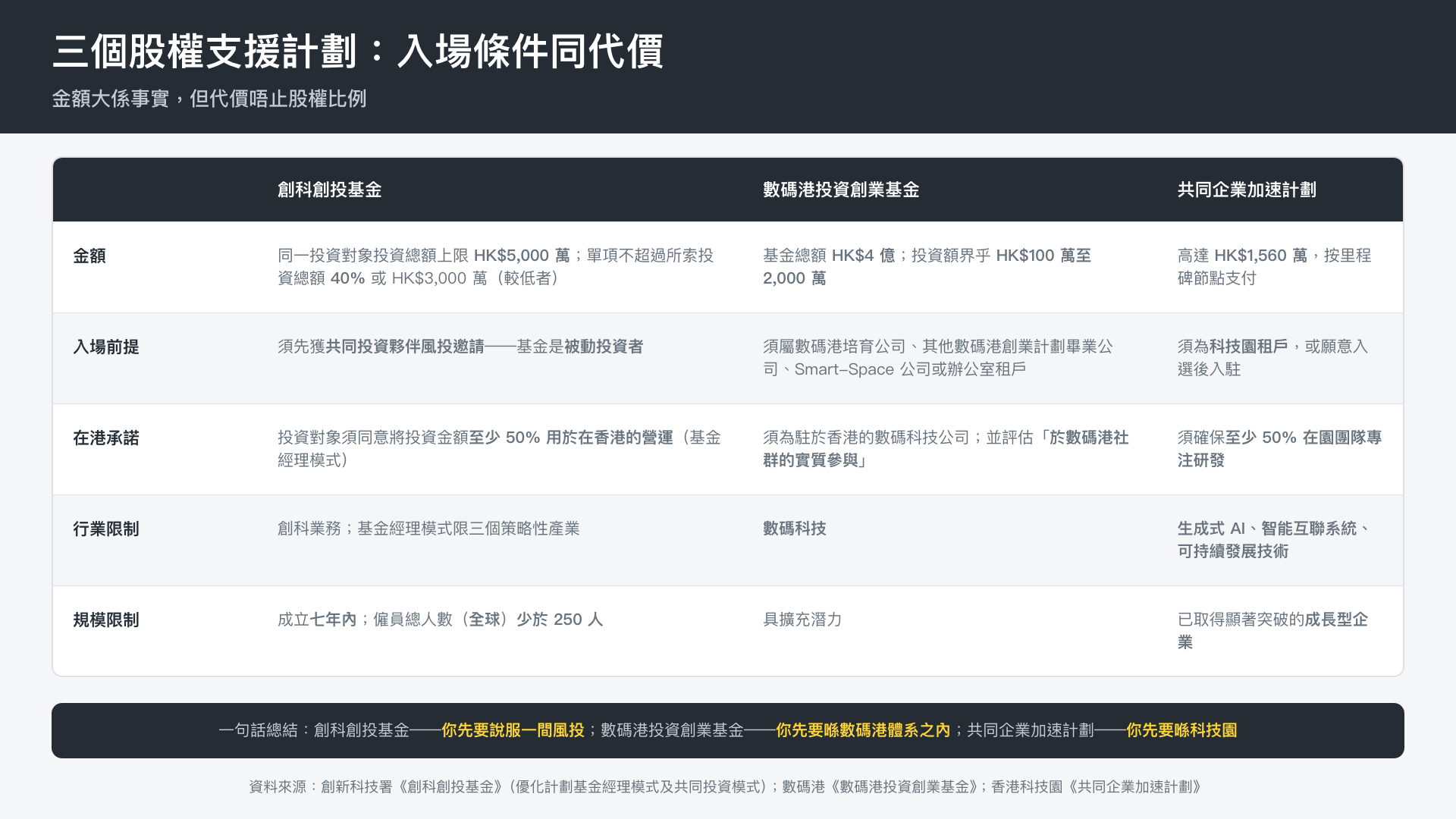Click the highlighted phrase 你先要說服一間風投
The height and width of the screenshot is (819, 1456).
pos(513,730)
